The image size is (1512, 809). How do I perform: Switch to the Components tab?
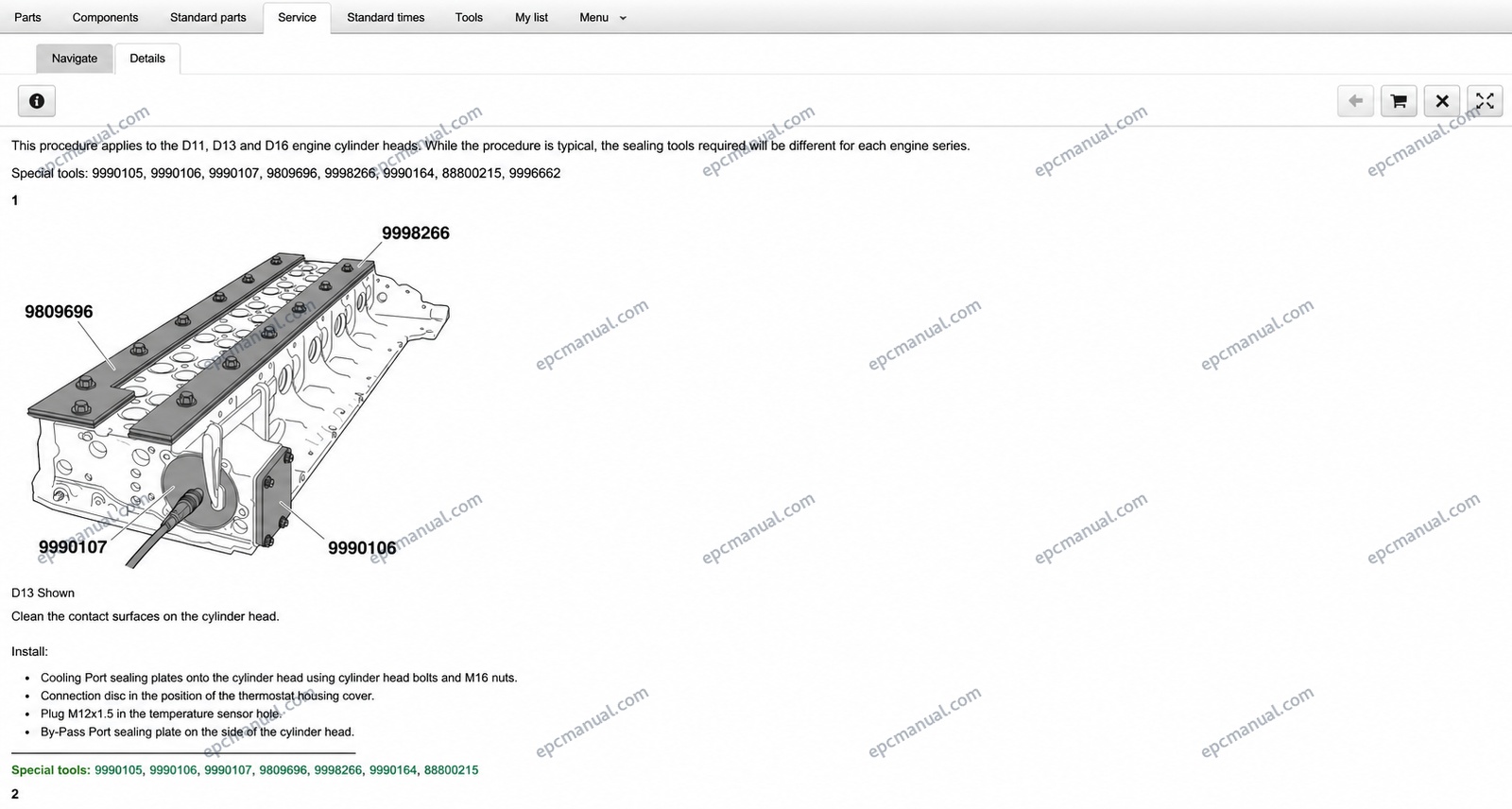pyautogui.click(x=105, y=17)
